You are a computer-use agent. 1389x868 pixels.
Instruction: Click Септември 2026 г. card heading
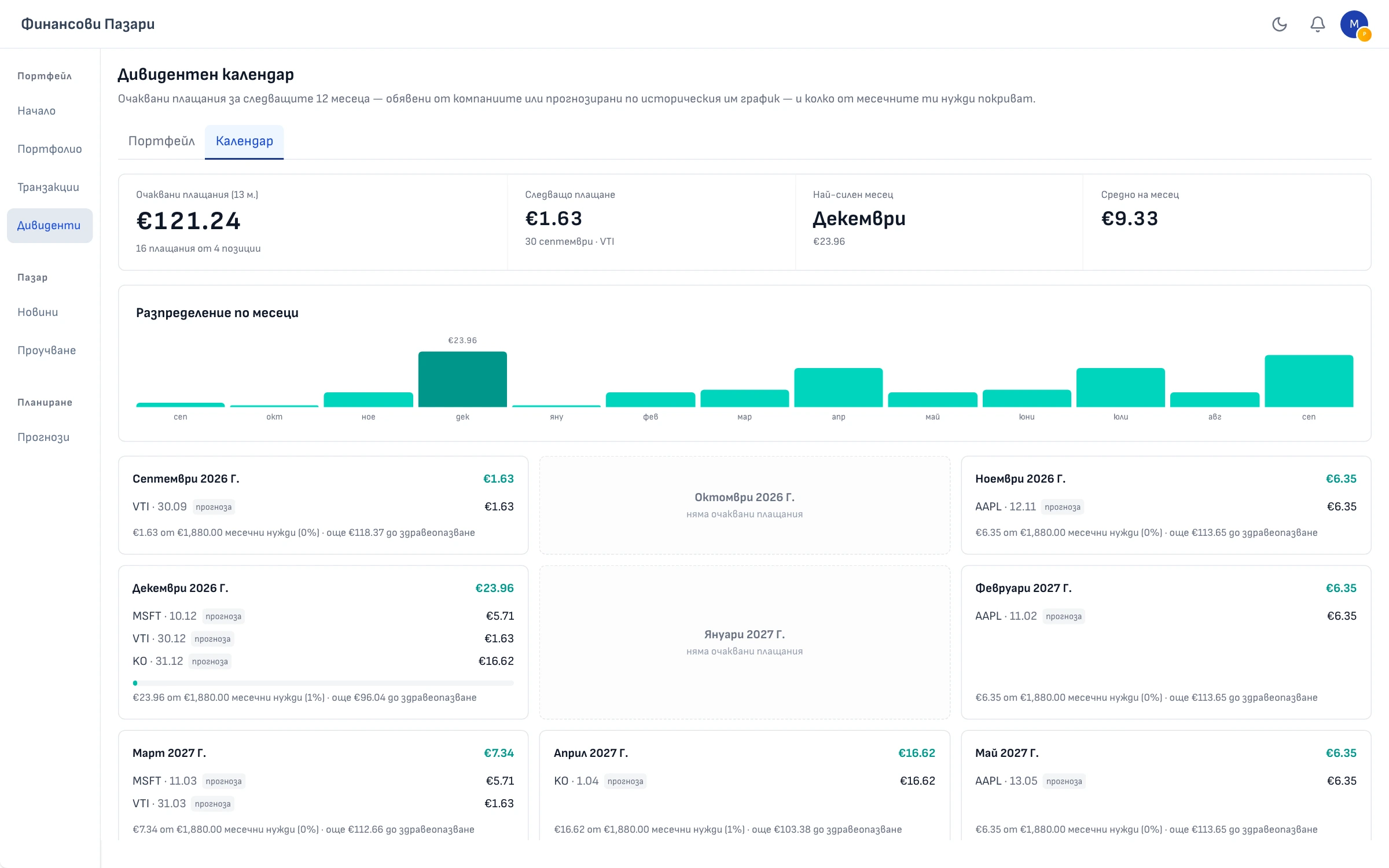(x=186, y=479)
